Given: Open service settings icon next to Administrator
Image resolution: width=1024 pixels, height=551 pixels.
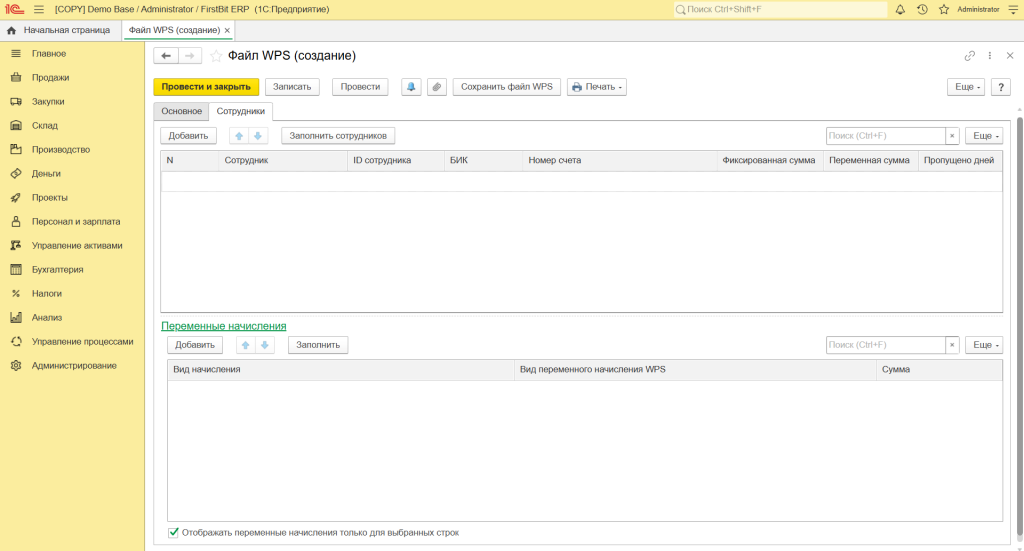Looking at the screenshot, I should coord(1013,9).
